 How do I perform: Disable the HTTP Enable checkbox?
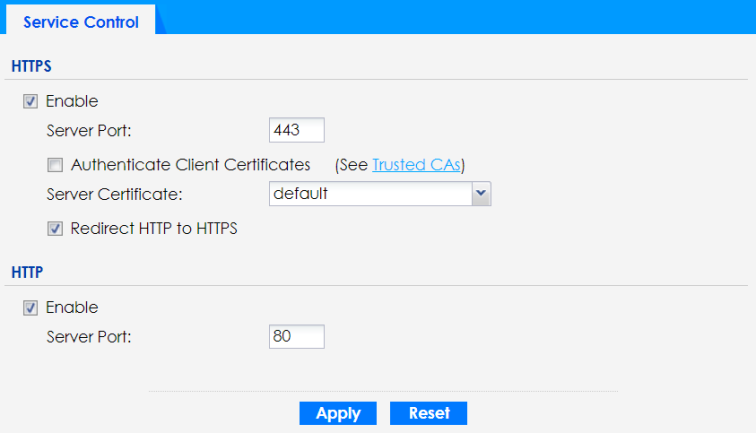[31, 308]
